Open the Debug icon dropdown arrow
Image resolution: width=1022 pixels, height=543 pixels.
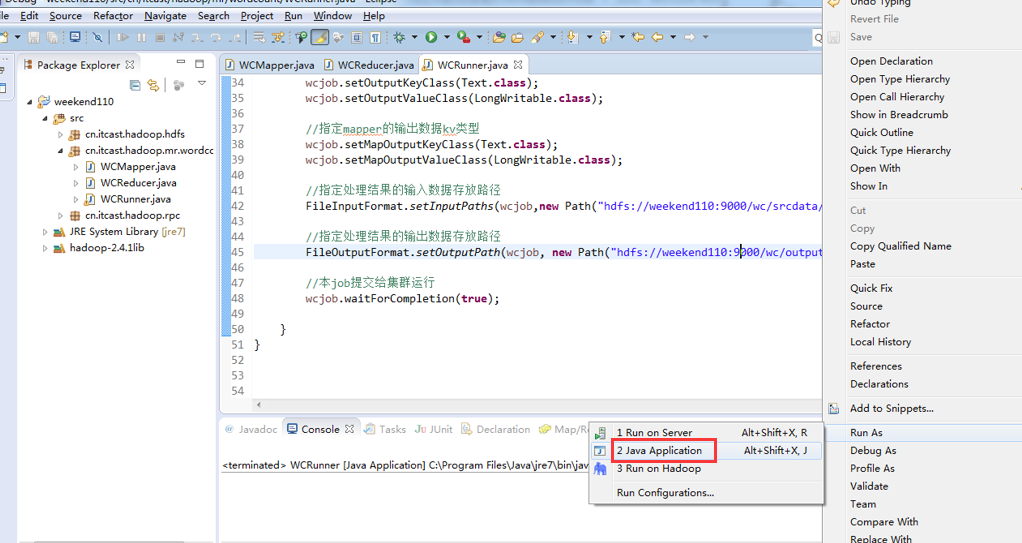click(x=415, y=37)
